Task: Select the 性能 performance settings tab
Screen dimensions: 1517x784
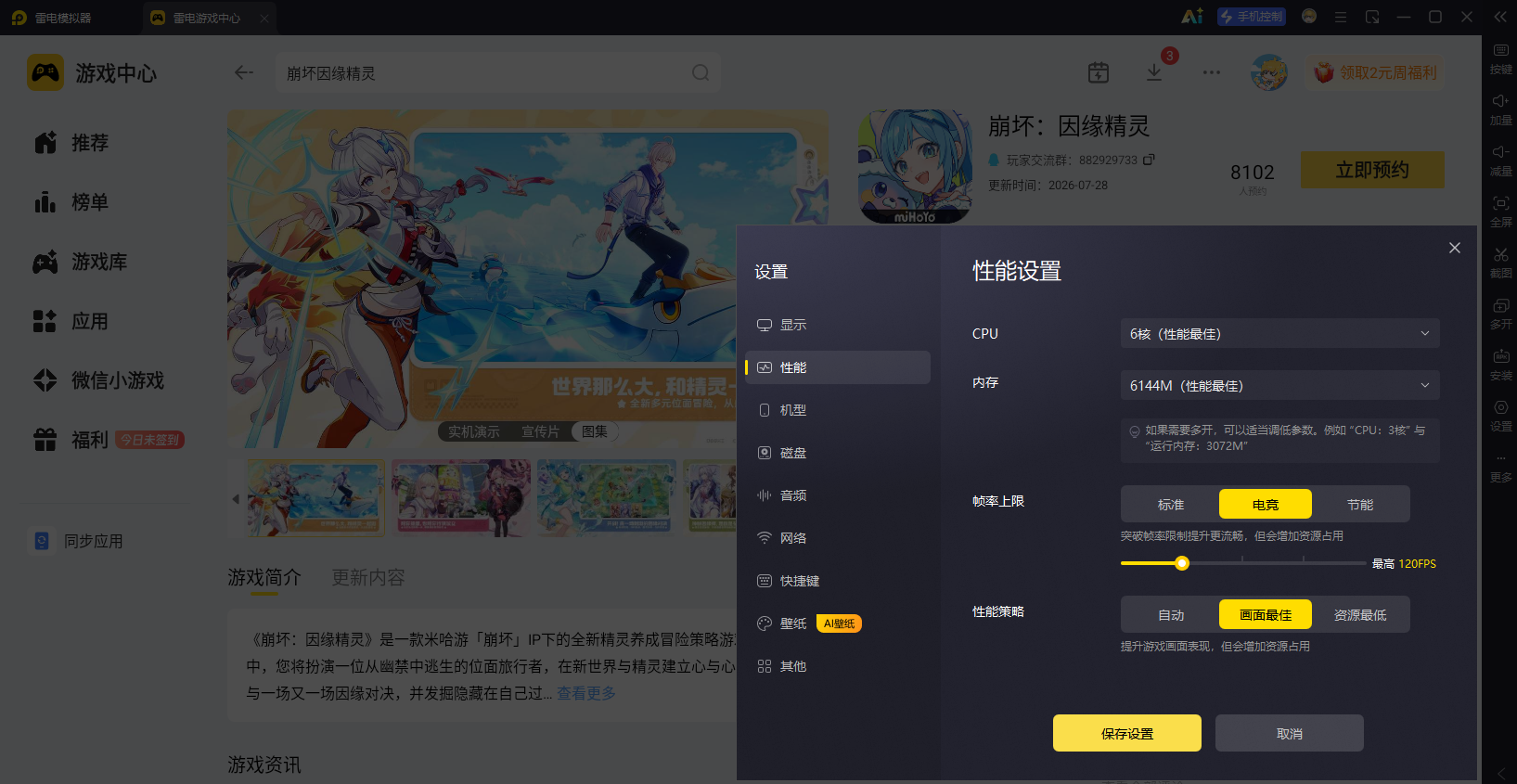Action: coord(838,367)
